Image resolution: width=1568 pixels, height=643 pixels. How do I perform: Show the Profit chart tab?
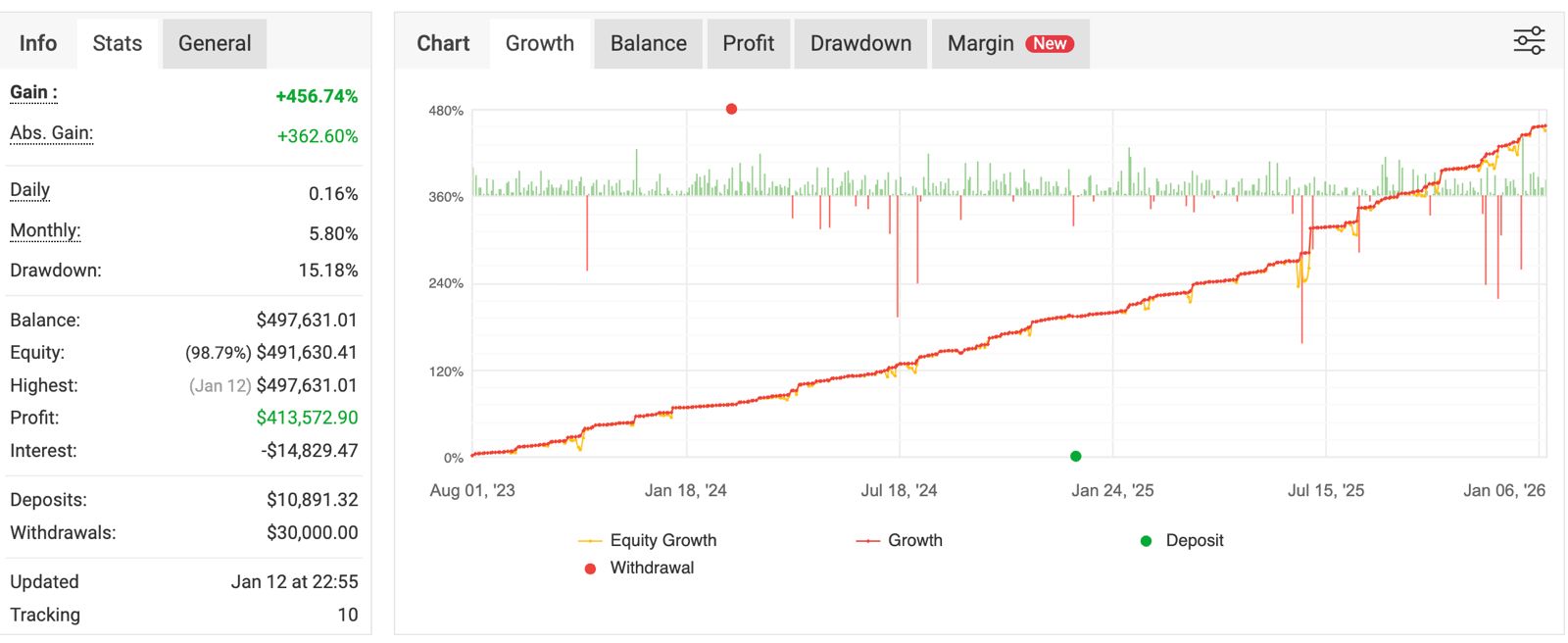click(748, 43)
